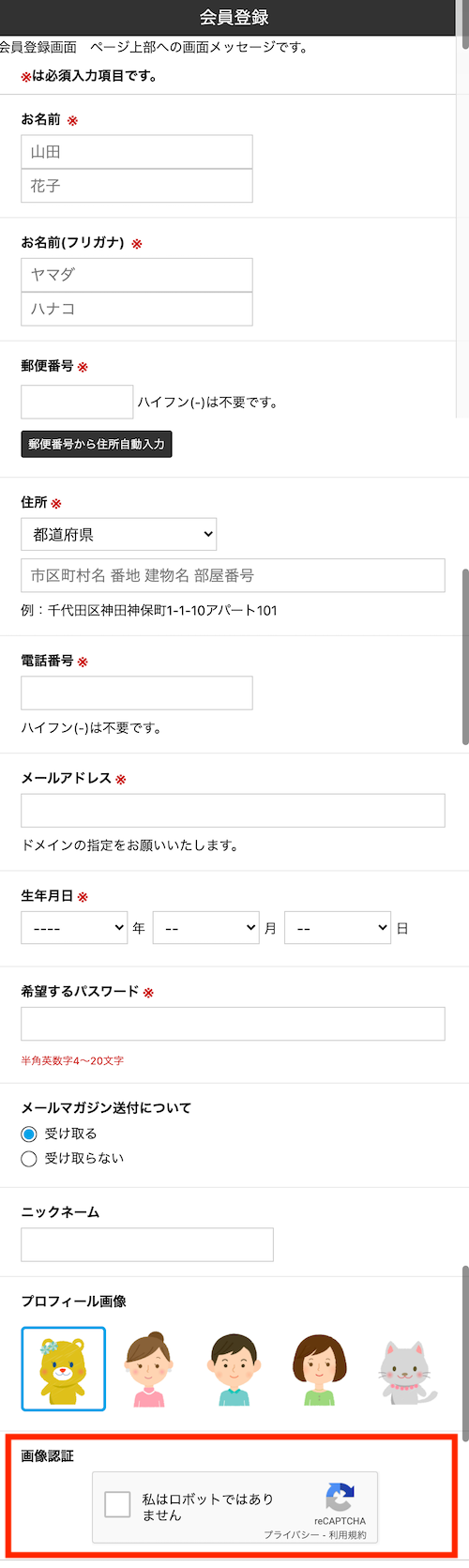Select the 受け取らない radio option
The image size is (469, 1568).
click(x=29, y=1158)
